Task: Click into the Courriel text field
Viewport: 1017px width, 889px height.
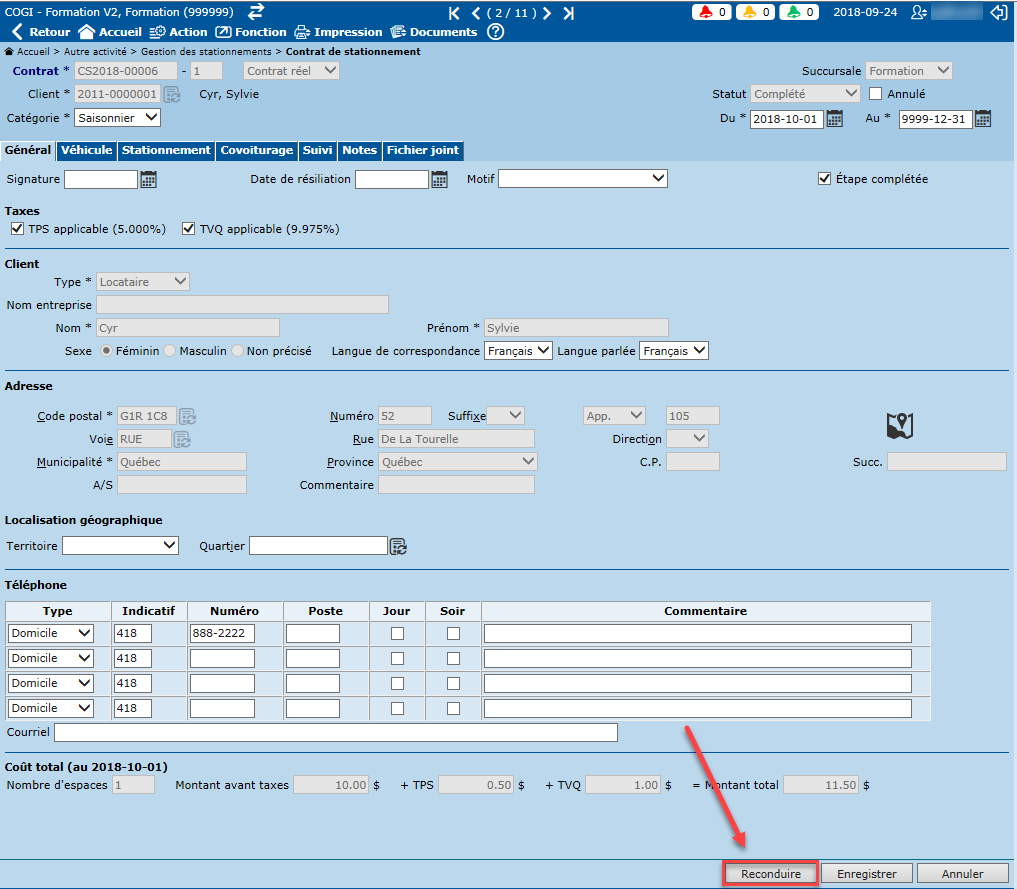Action: point(335,733)
